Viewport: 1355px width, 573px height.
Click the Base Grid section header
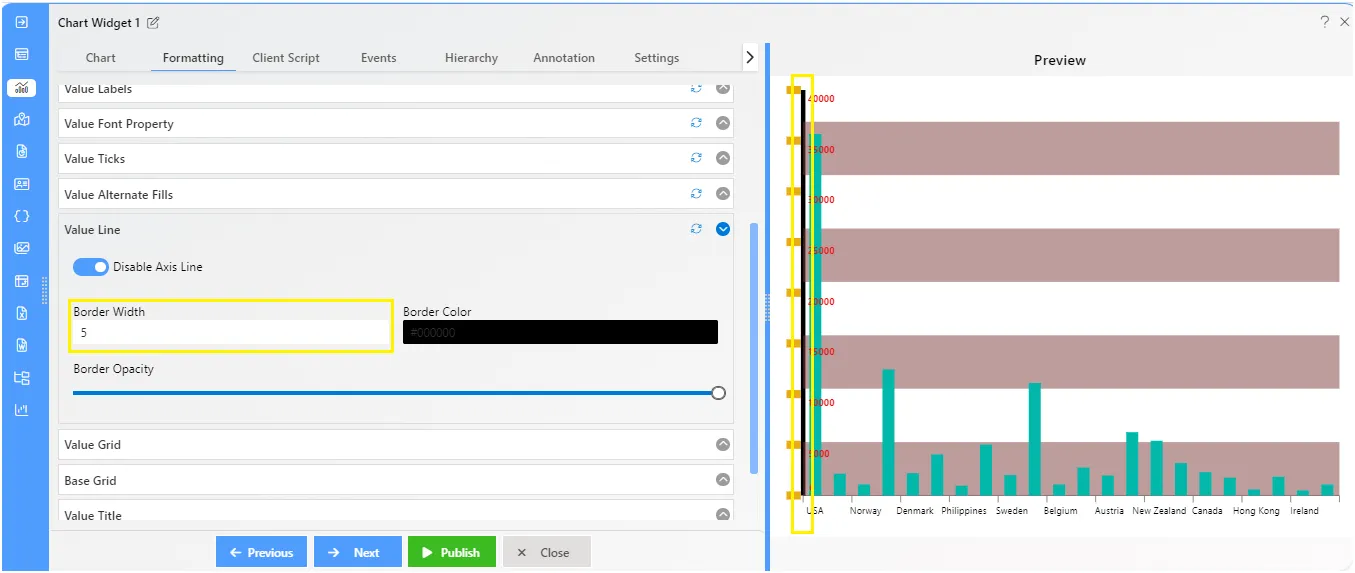396,480
